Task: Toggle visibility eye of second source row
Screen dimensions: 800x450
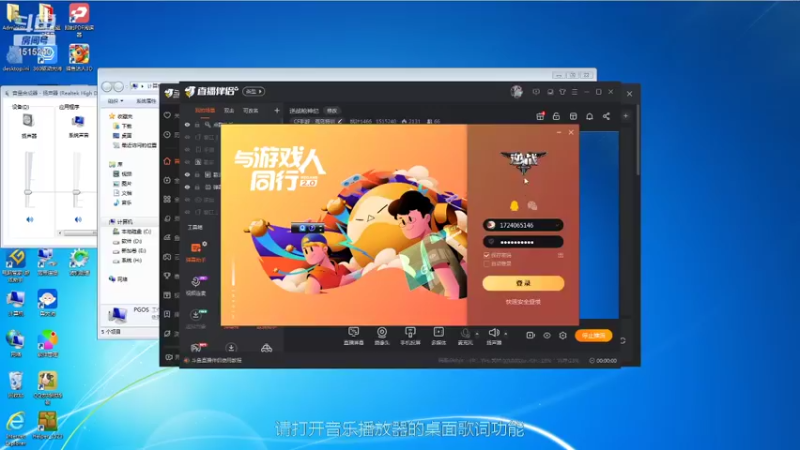Action: [187, 137]
